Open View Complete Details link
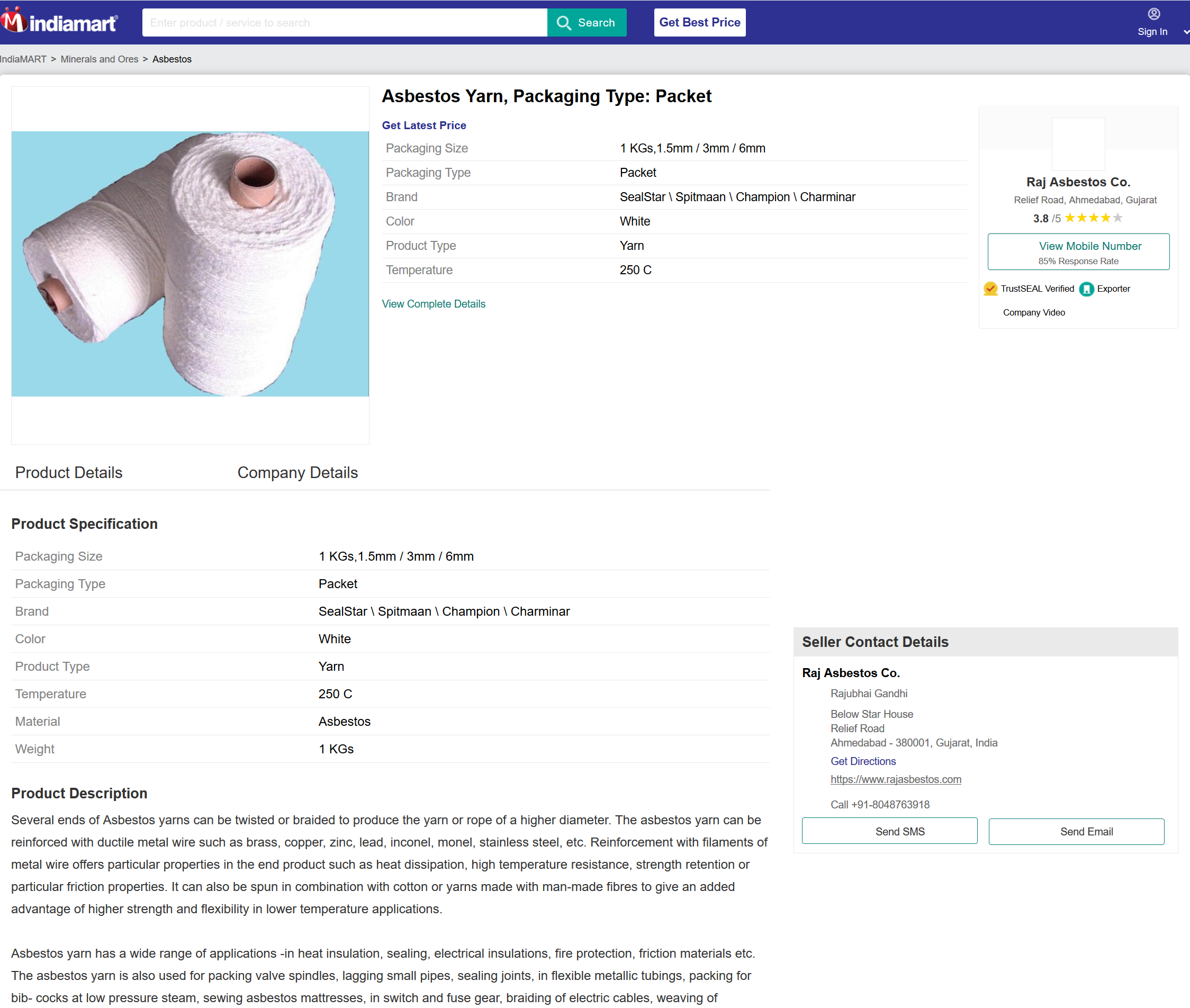 434,304
